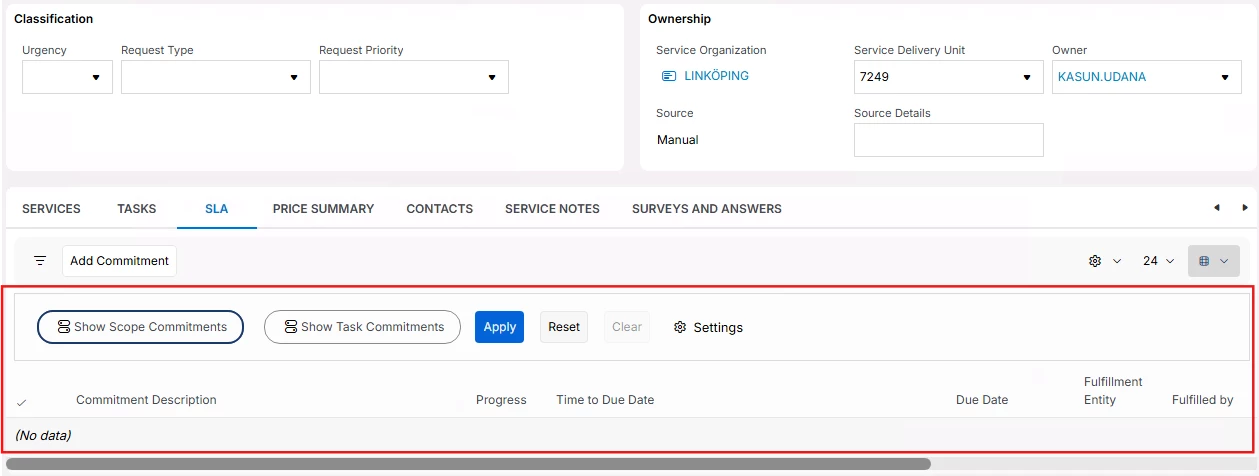
Task: Expand the Request Priority dropdown
Action: point(414,77)
